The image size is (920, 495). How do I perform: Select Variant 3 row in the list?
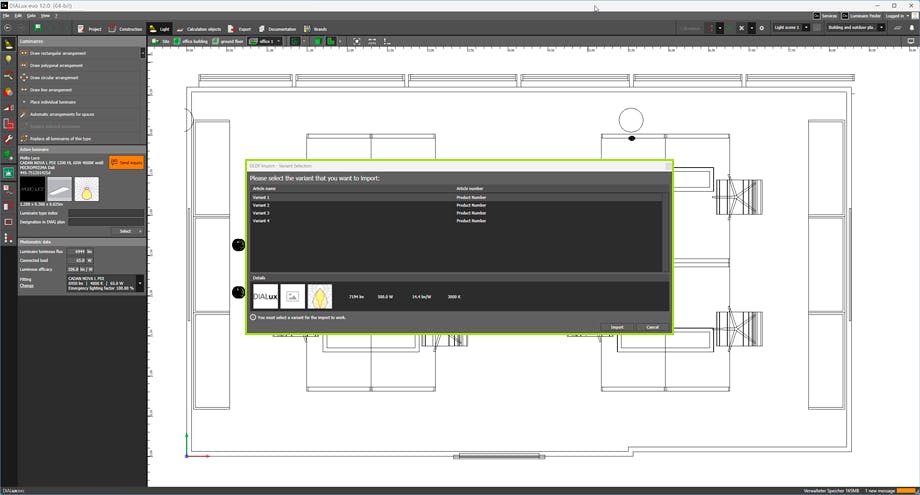(456, 213)
